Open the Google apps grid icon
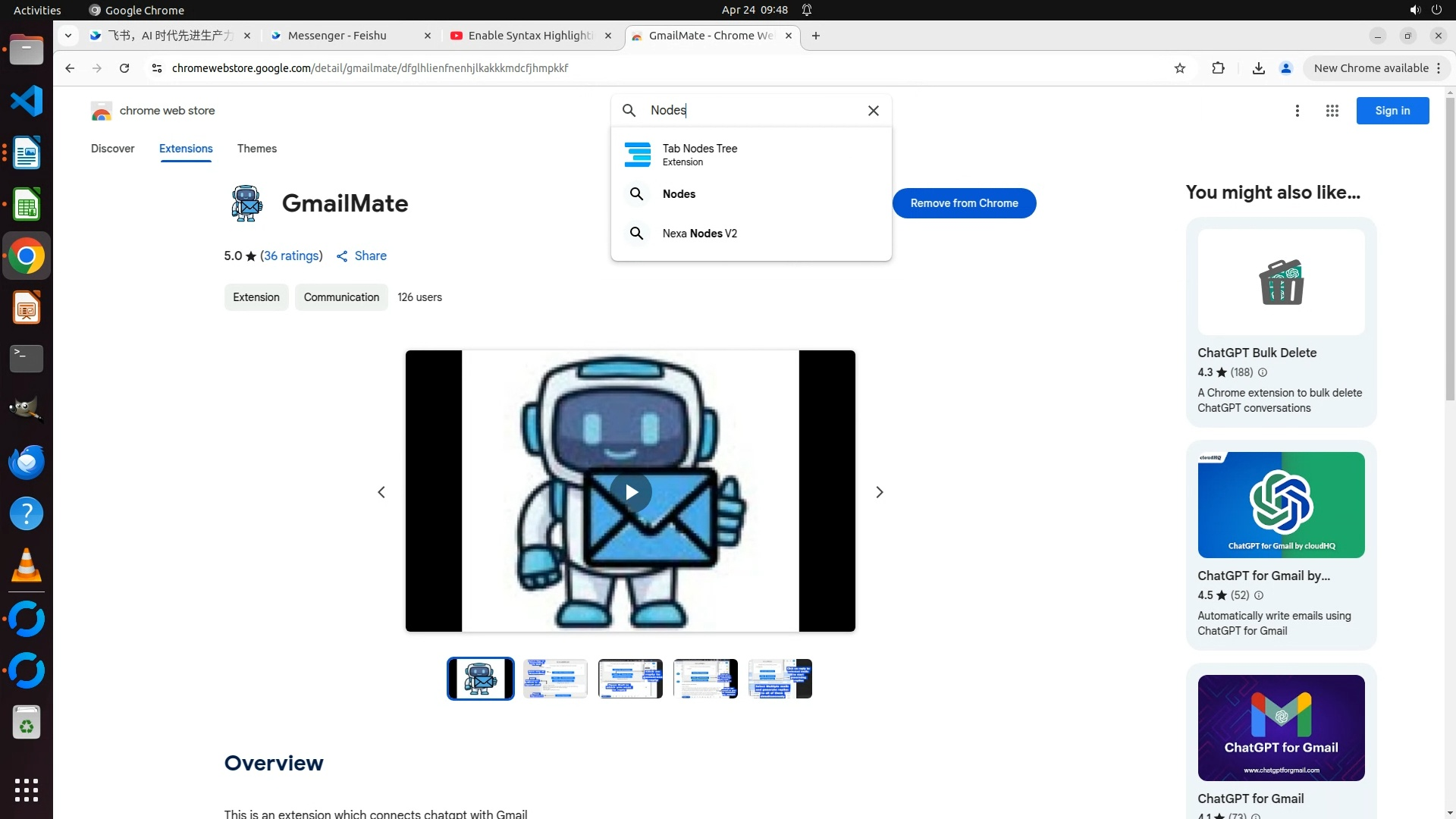 click(1332, 111)
